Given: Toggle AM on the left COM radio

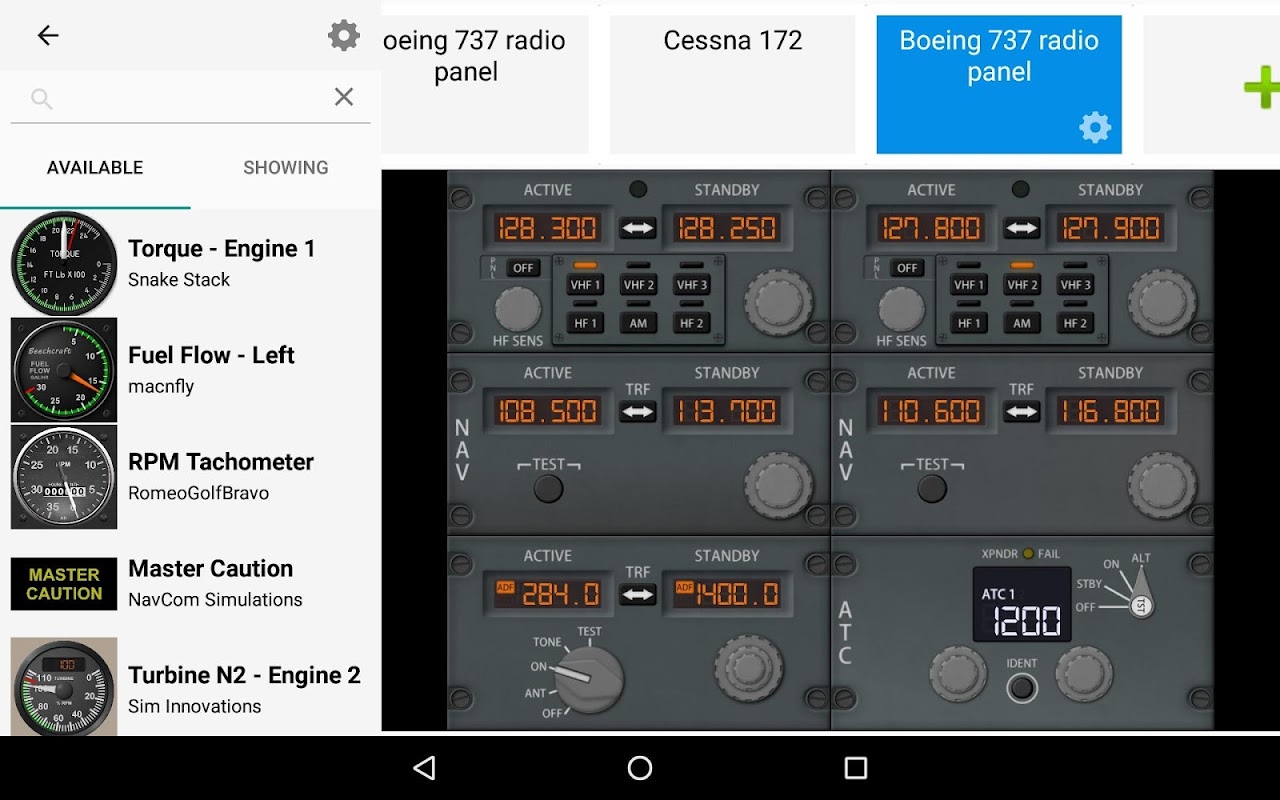Looking at the screenshot, I should coord(639,323).
